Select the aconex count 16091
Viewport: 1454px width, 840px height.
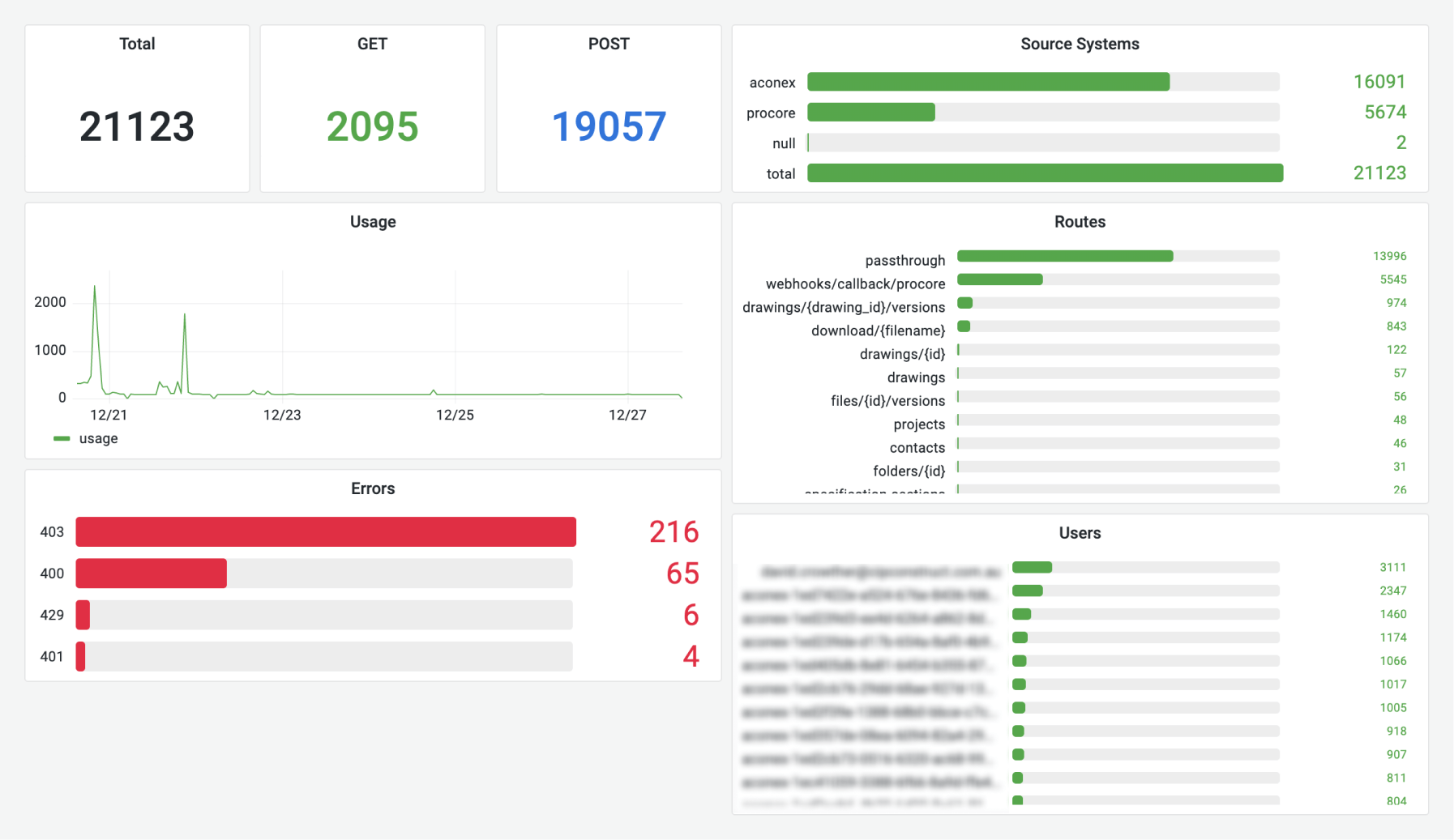pos(1379,82)
